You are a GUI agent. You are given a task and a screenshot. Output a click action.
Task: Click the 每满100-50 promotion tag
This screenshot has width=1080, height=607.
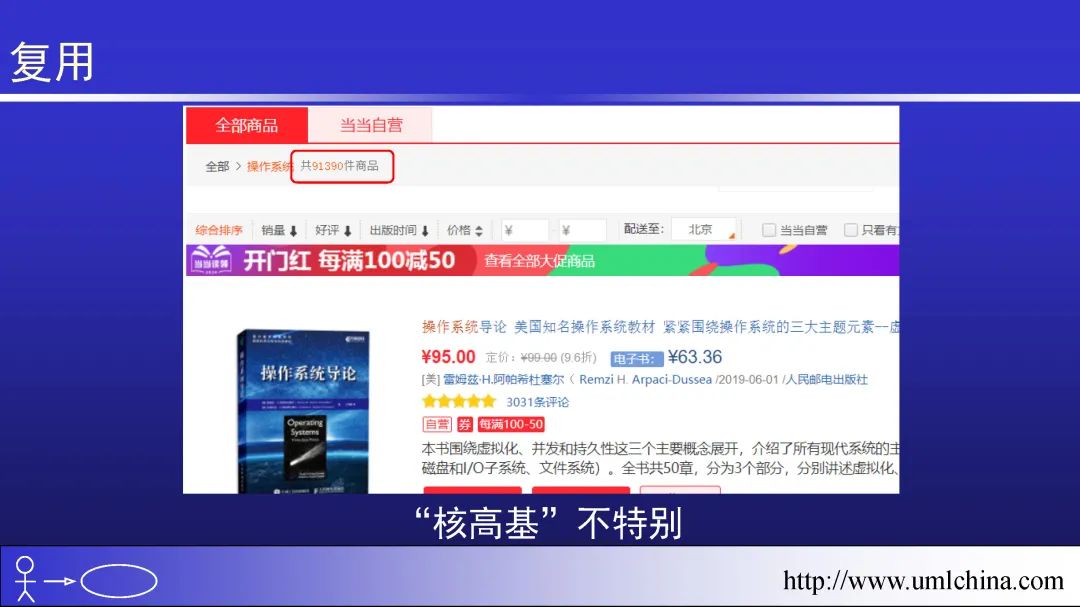pyautogui.click(x=511, y=424)
